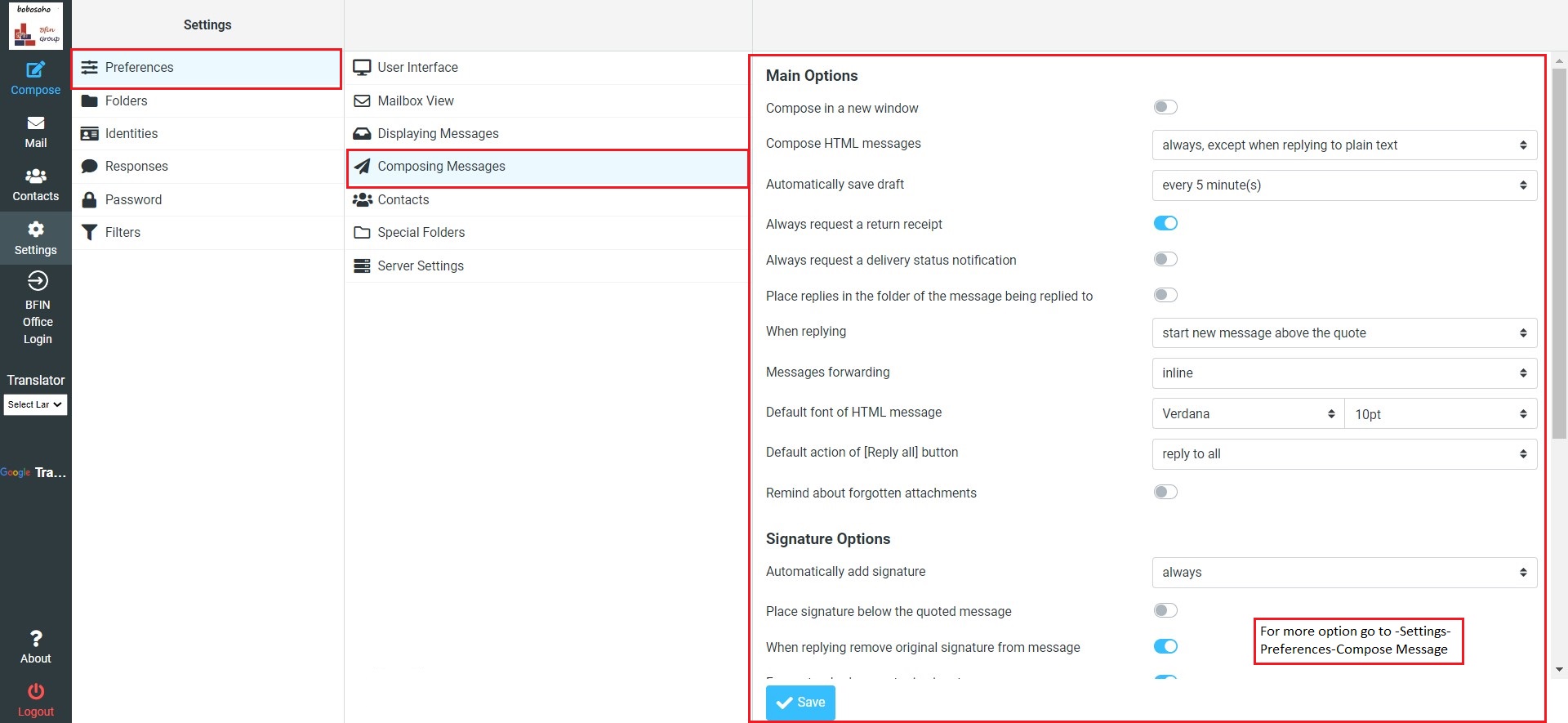The image size is (1568, 723).
Task: Open the Server Settings section
Action: (420, 266)
